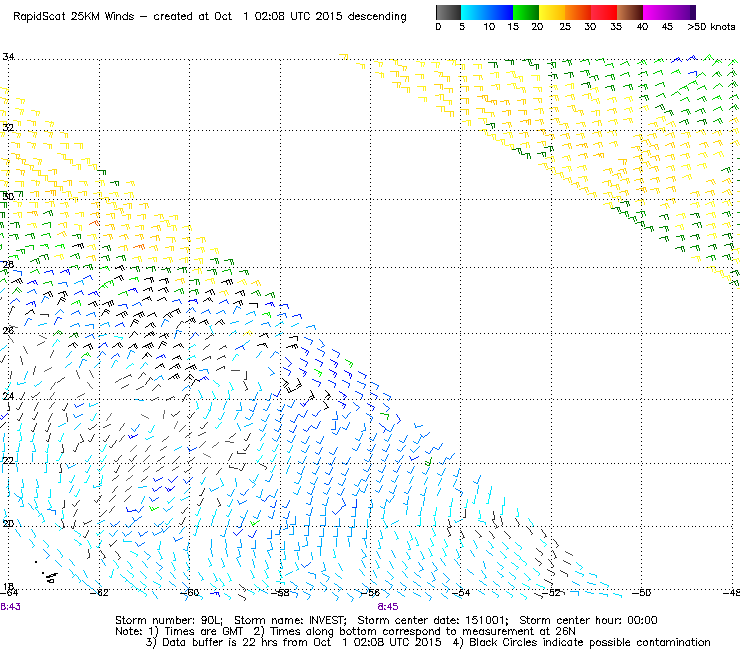740x650 pixels.
Task: Click 'Storm center date: 151001' text
Action: [x=433, y=620]
